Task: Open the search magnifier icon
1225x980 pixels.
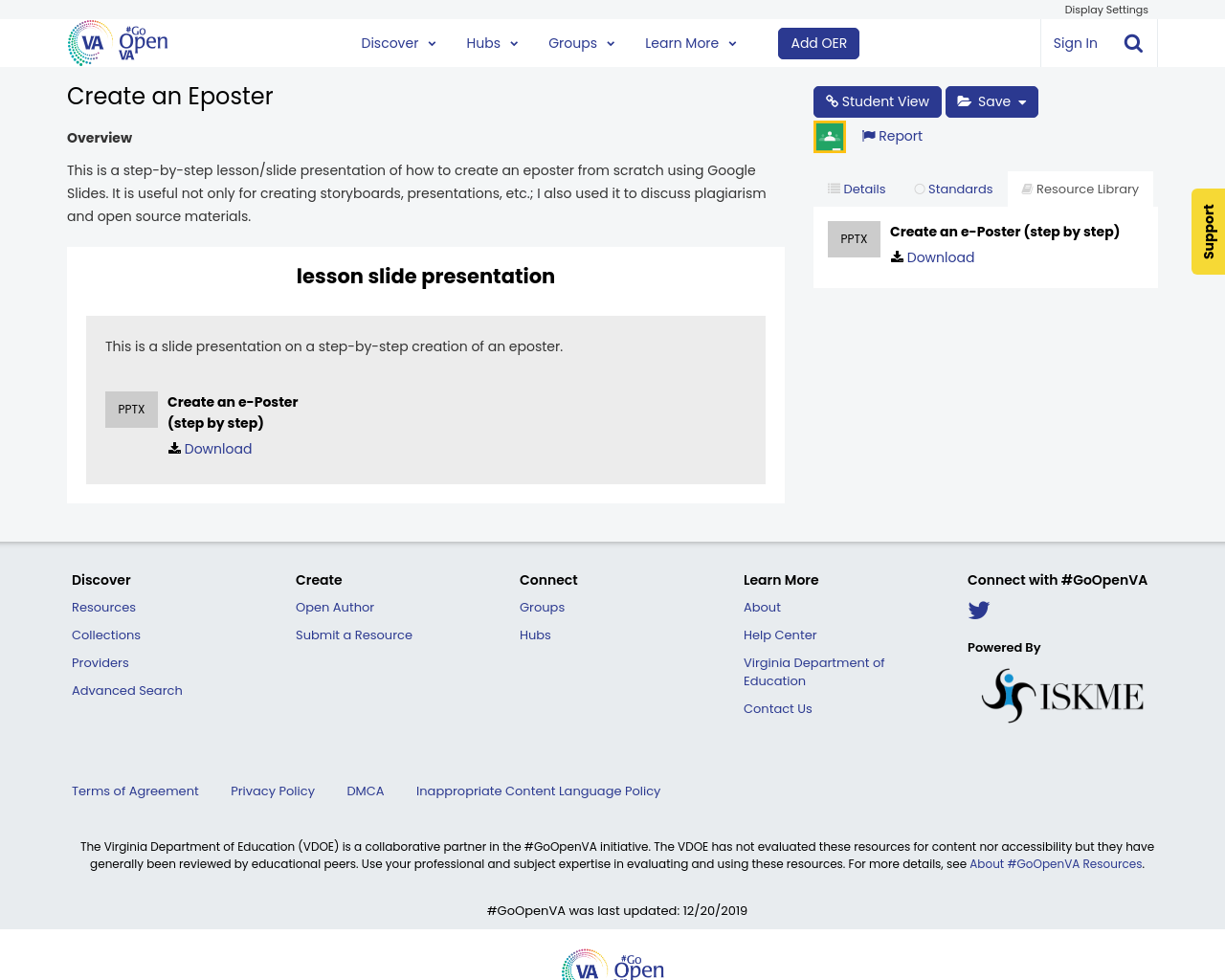Action: coord(1133,43)
